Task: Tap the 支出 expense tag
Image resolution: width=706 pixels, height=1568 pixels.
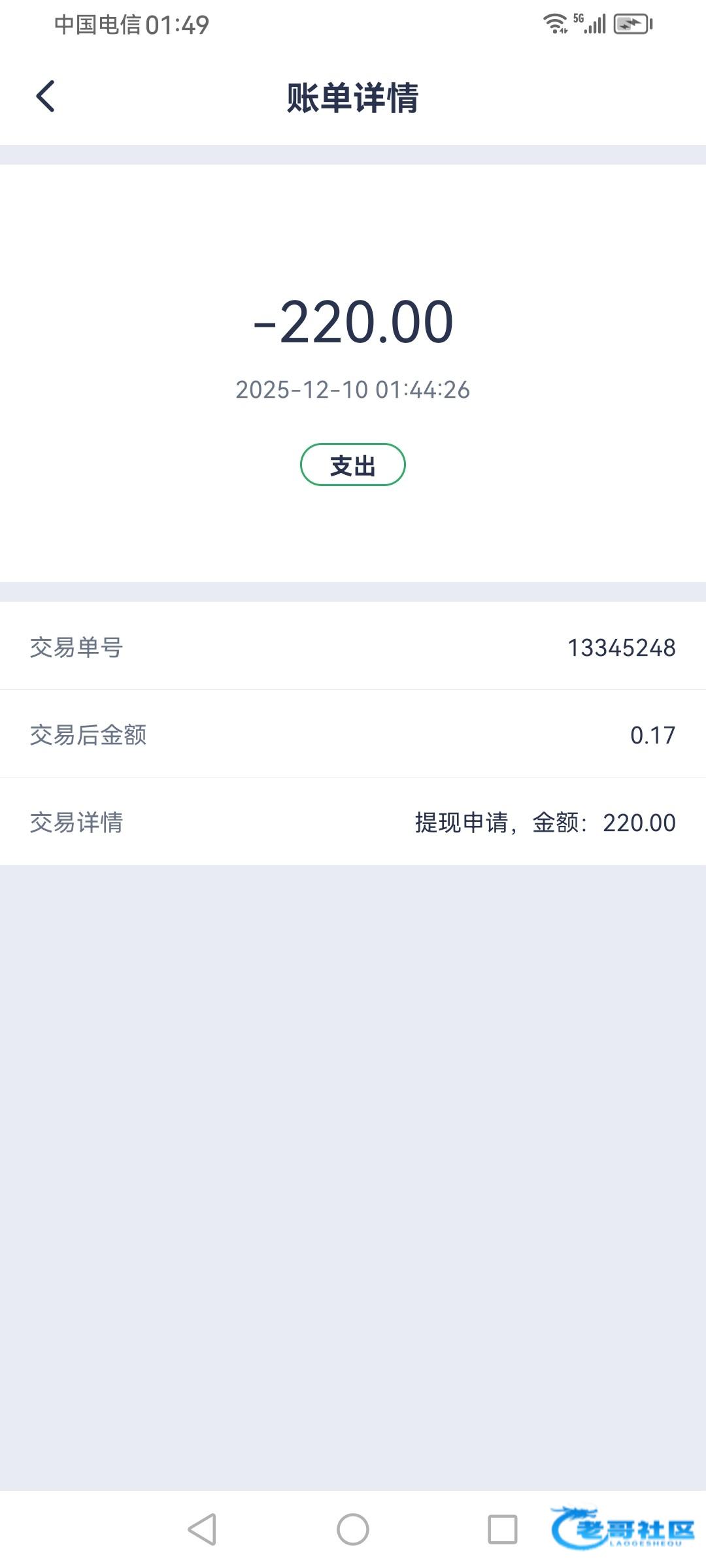Action: click(x=353, y=465)
